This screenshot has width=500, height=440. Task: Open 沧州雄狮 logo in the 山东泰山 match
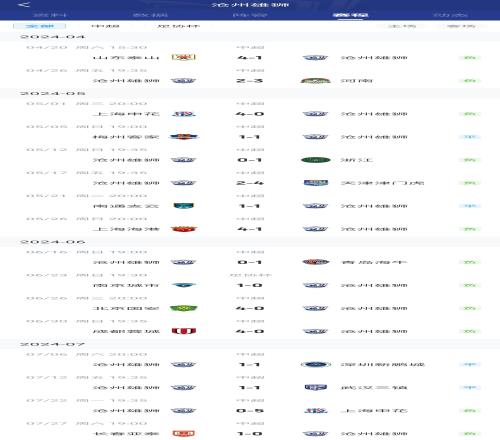click(315, 57)
